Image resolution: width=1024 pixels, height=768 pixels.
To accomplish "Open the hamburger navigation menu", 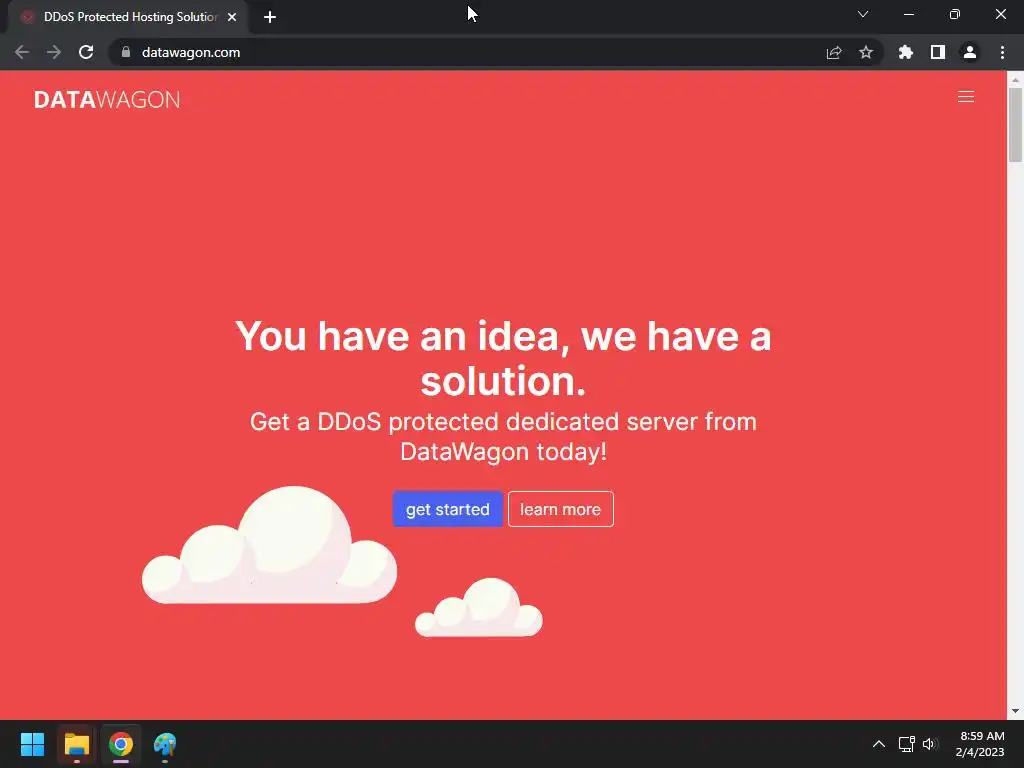I will (x=965, y=97).
